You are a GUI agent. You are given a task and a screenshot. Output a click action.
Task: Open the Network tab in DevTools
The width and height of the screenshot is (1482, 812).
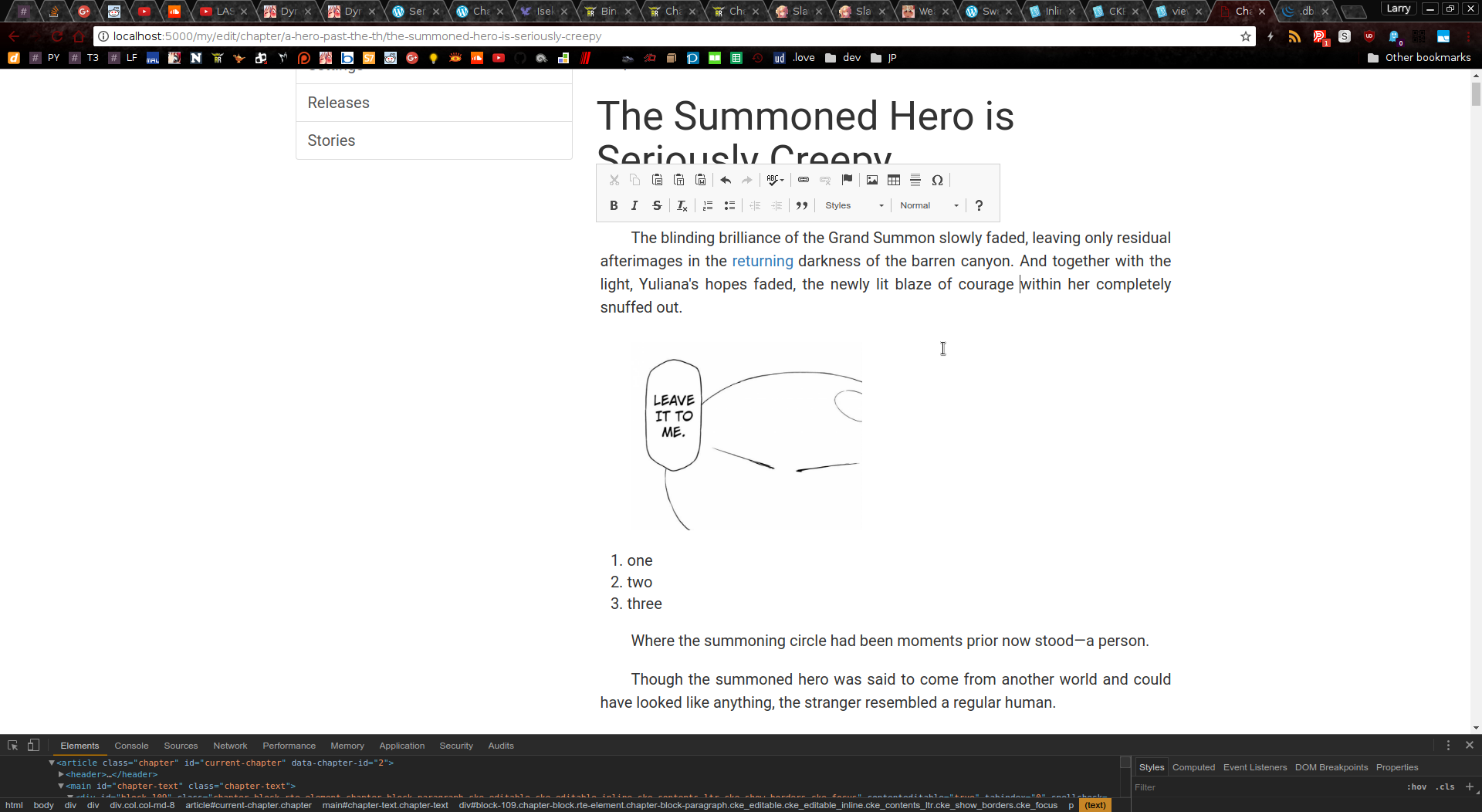tap(230, 746)
